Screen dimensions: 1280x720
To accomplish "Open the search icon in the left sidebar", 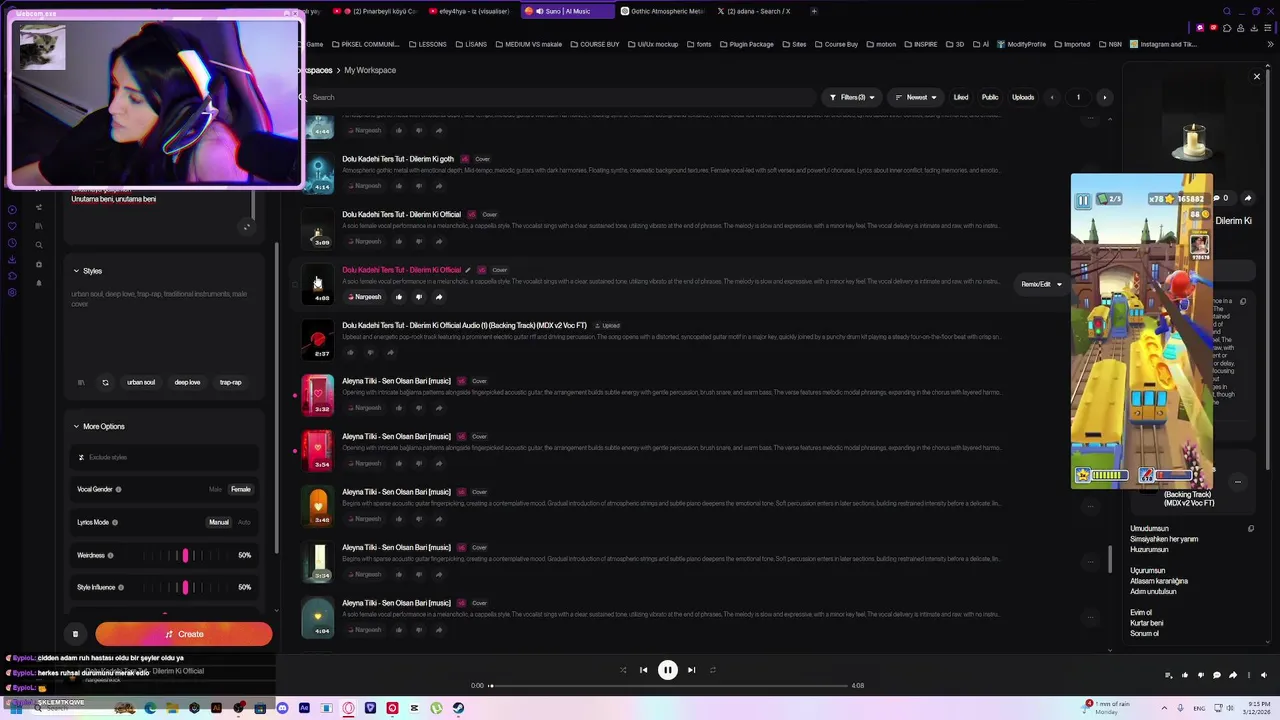I will pos(39,245).
